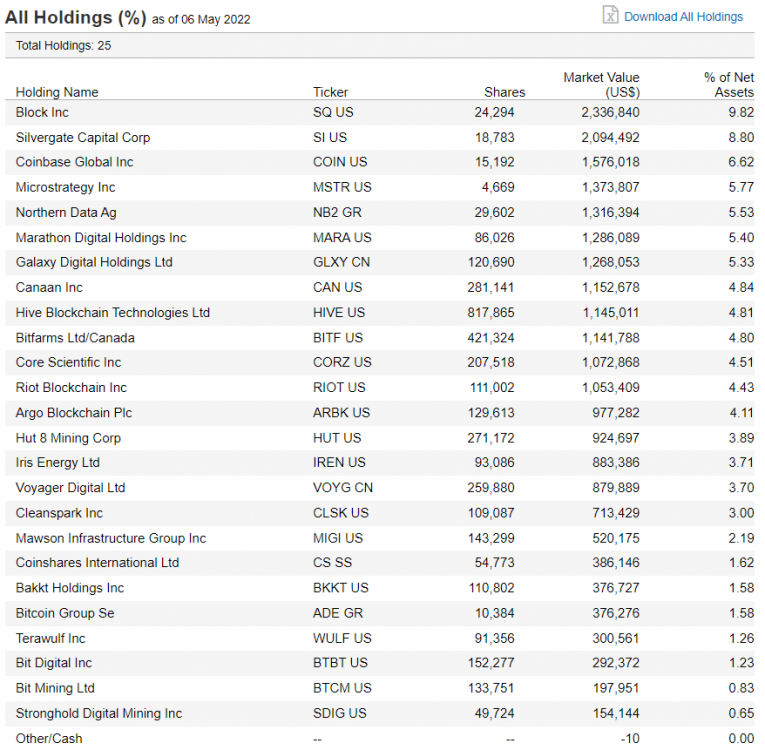
Task: Select the Holding Name column header
Action: 57,92
